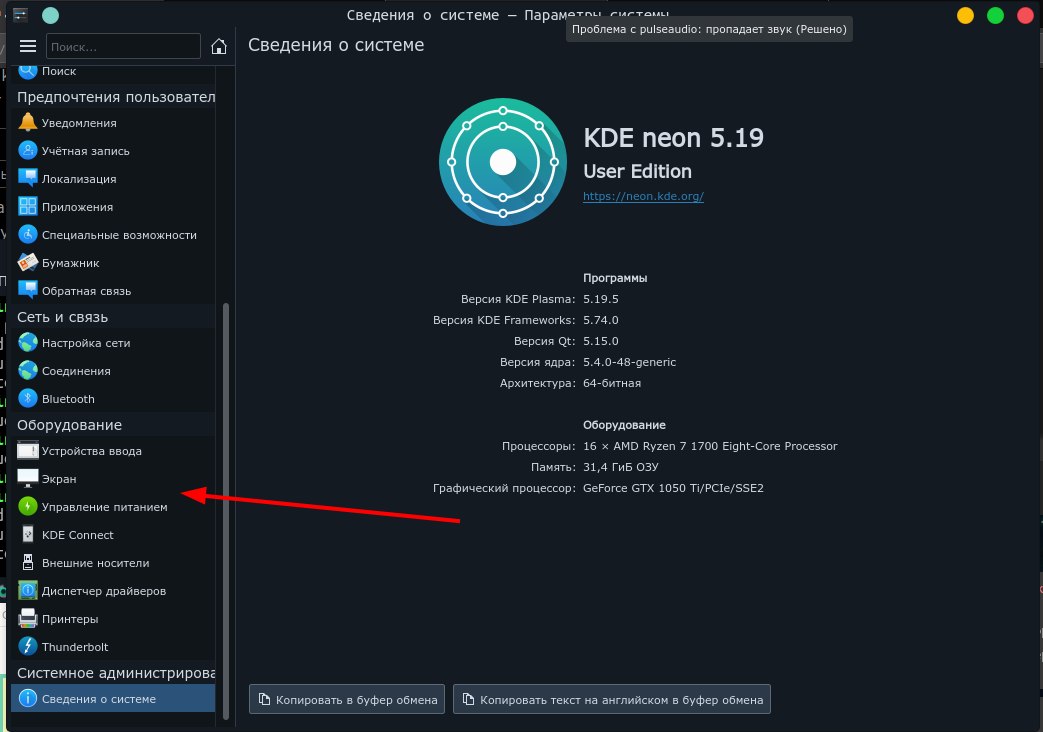Go to Приложения settings
This screenshot has width=1043, height=732.
[x=113, y=206]
